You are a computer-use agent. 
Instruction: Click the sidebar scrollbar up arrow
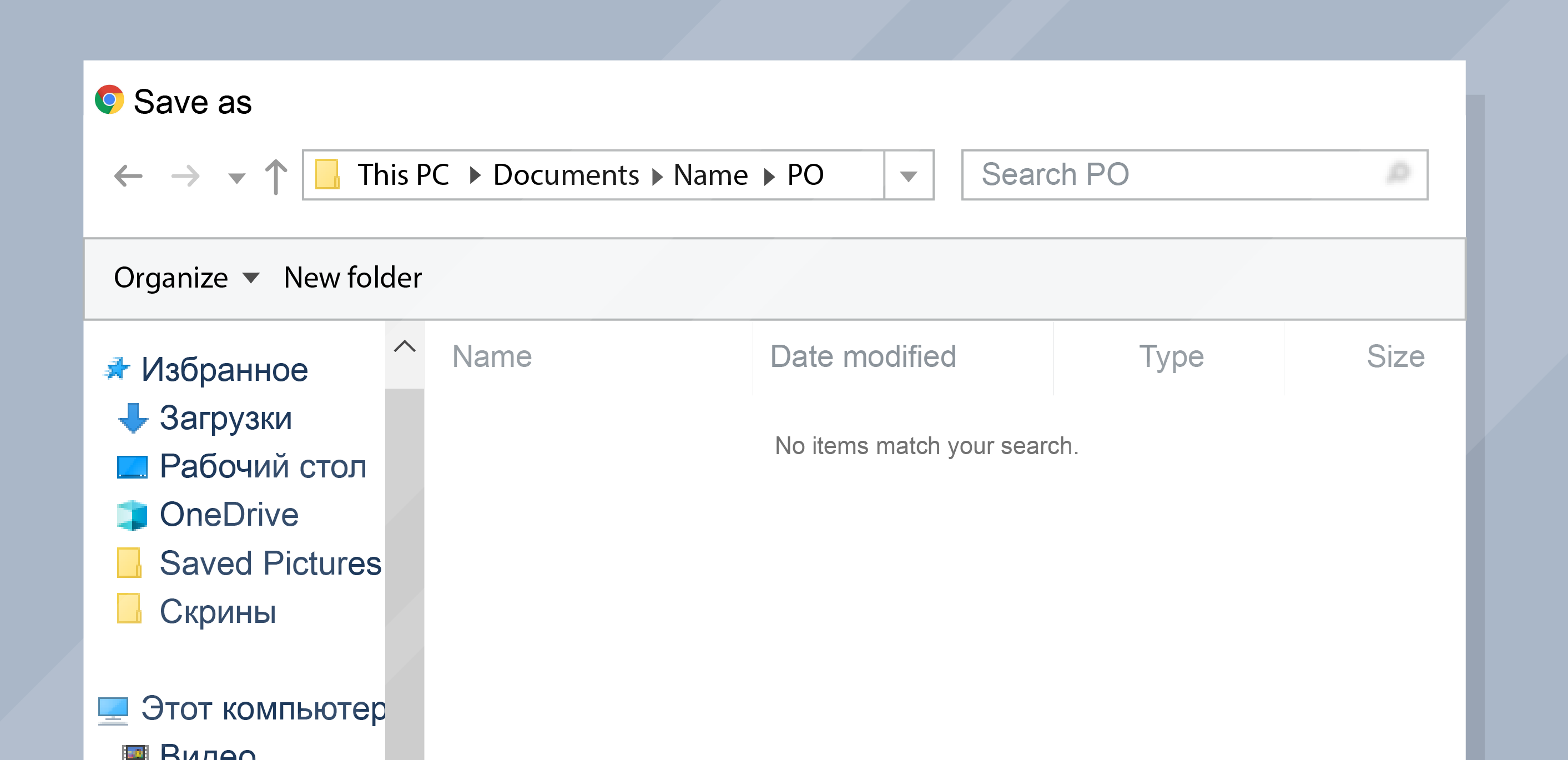(x=405, y=347)
